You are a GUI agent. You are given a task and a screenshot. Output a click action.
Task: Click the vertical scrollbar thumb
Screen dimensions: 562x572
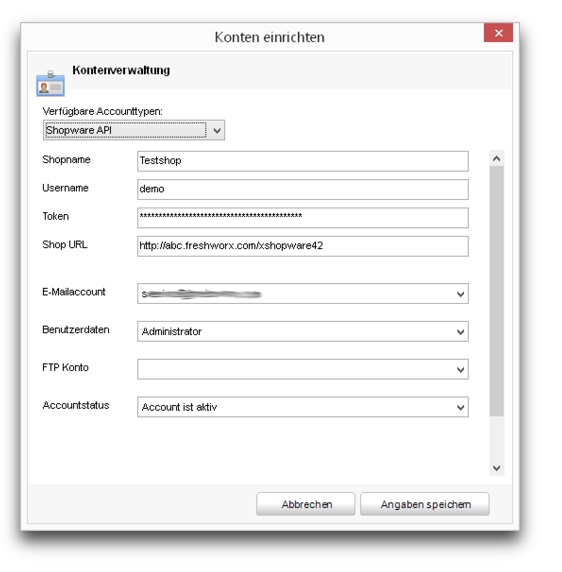point(496,291)
